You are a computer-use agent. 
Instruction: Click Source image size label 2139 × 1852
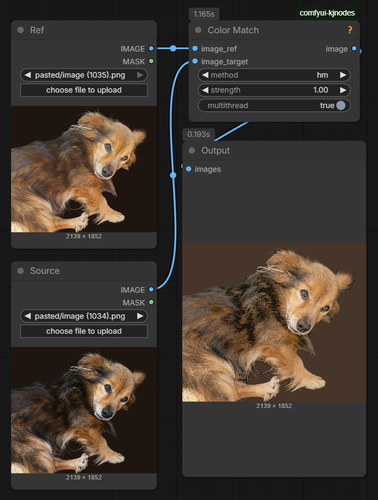(84, 477)
